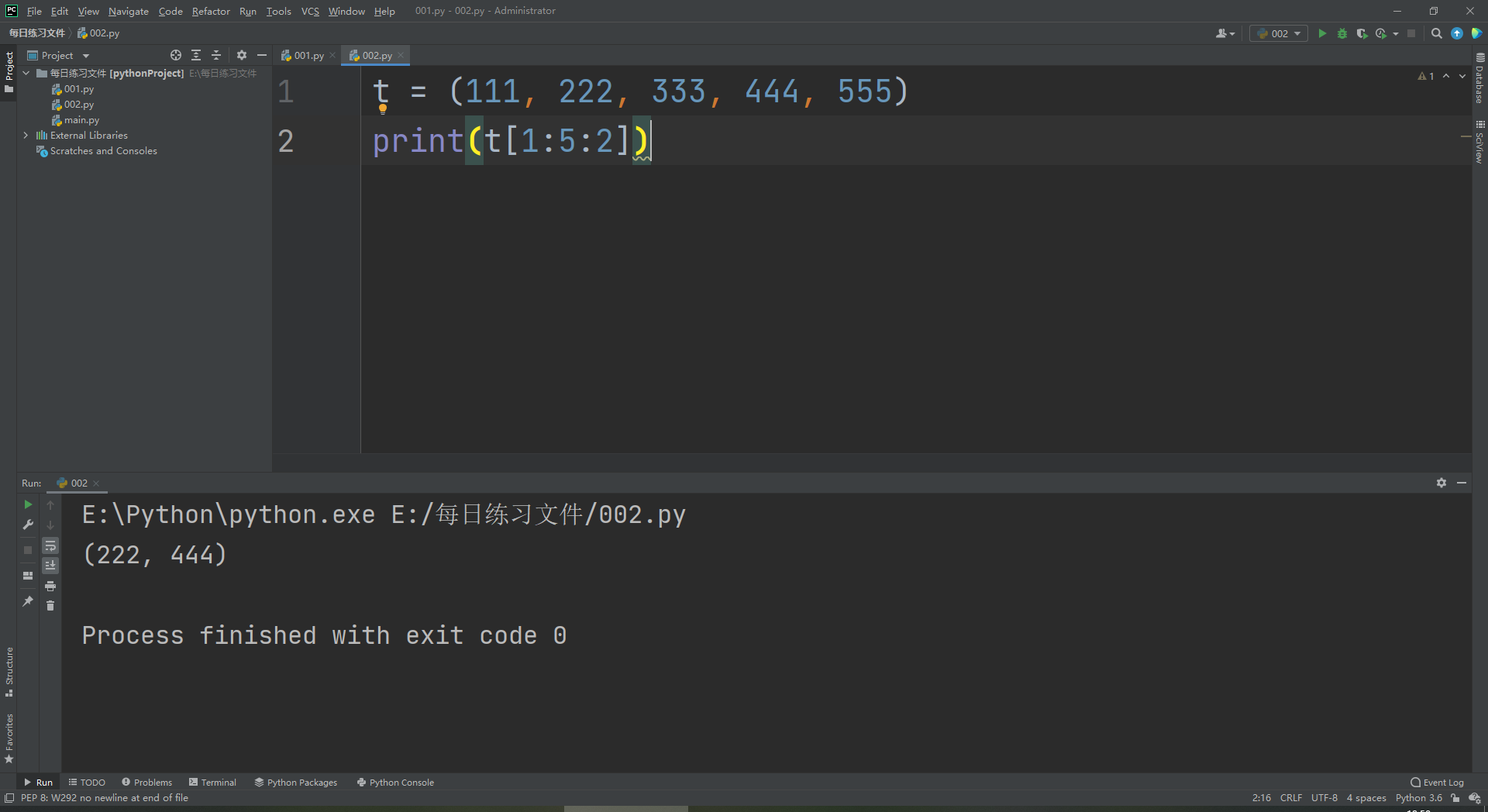Go to the previous highlighted problem arrow
Image resolution: width=1488 pixels, height=812 pixels.
click(x=1446, y=76)
